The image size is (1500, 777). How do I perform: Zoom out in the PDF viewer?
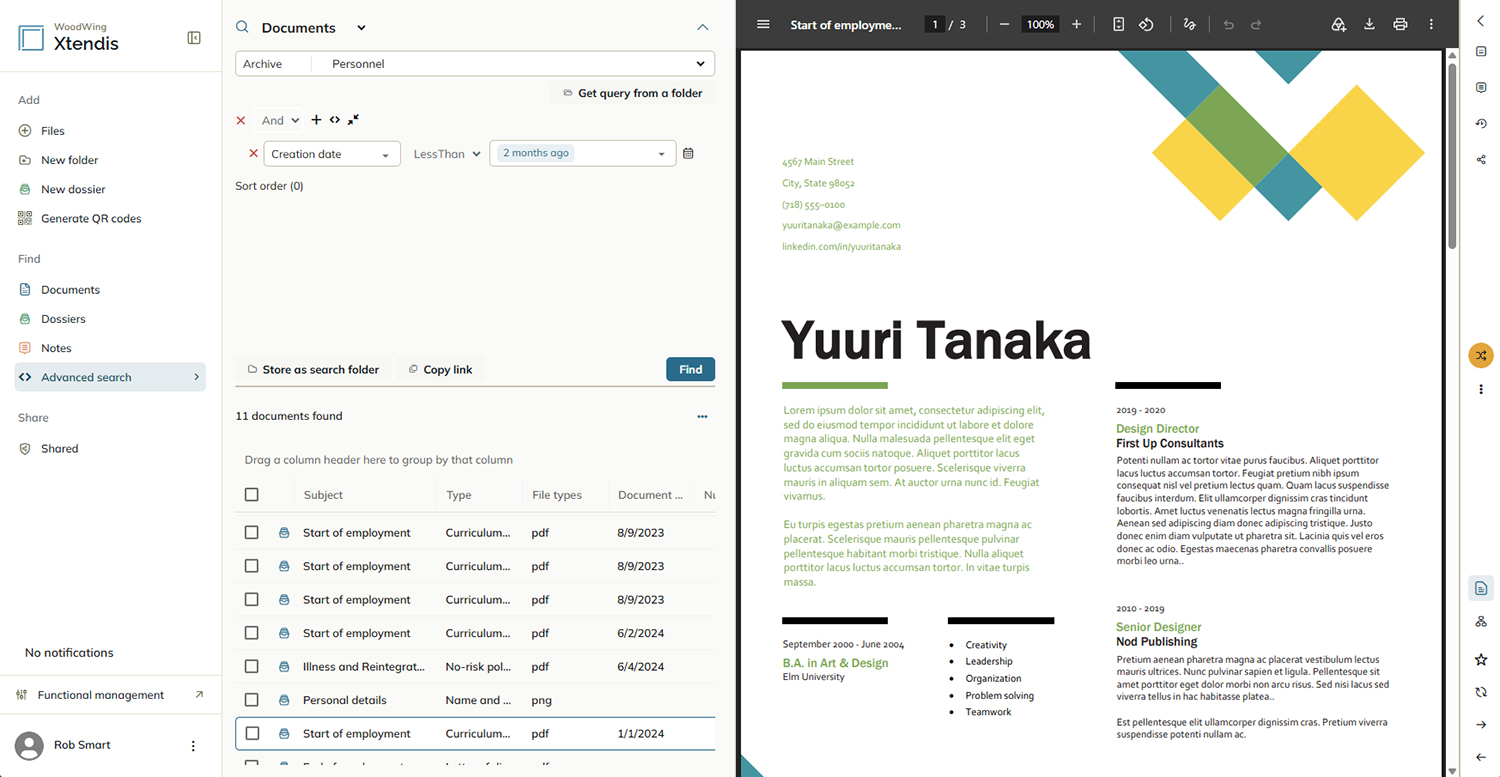1004,24
